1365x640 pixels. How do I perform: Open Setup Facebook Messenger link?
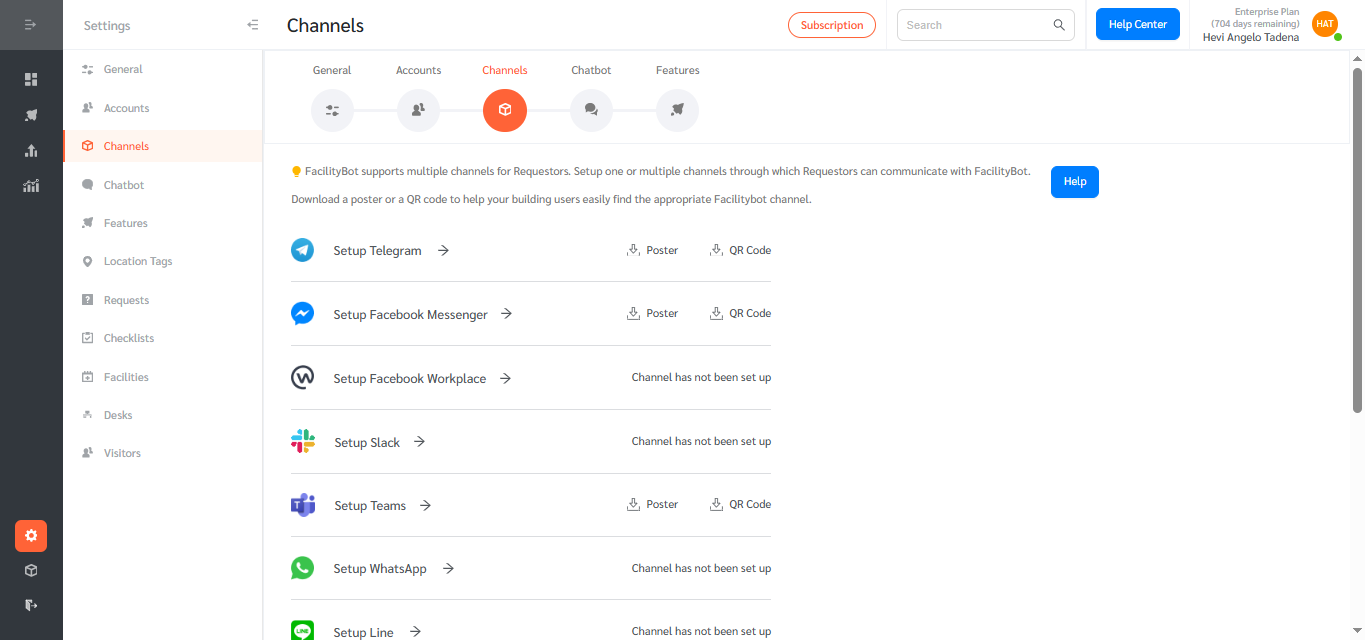pyautogui.click(x=423, y=314)
